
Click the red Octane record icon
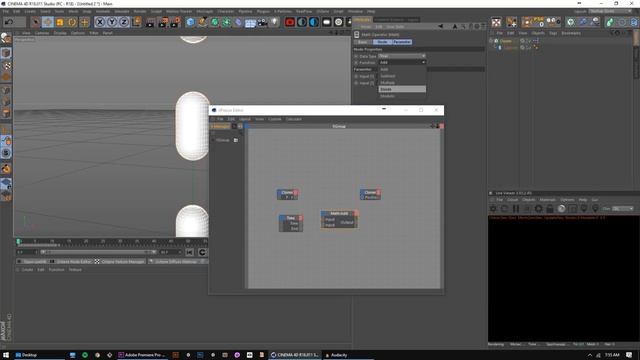[290, 22]
